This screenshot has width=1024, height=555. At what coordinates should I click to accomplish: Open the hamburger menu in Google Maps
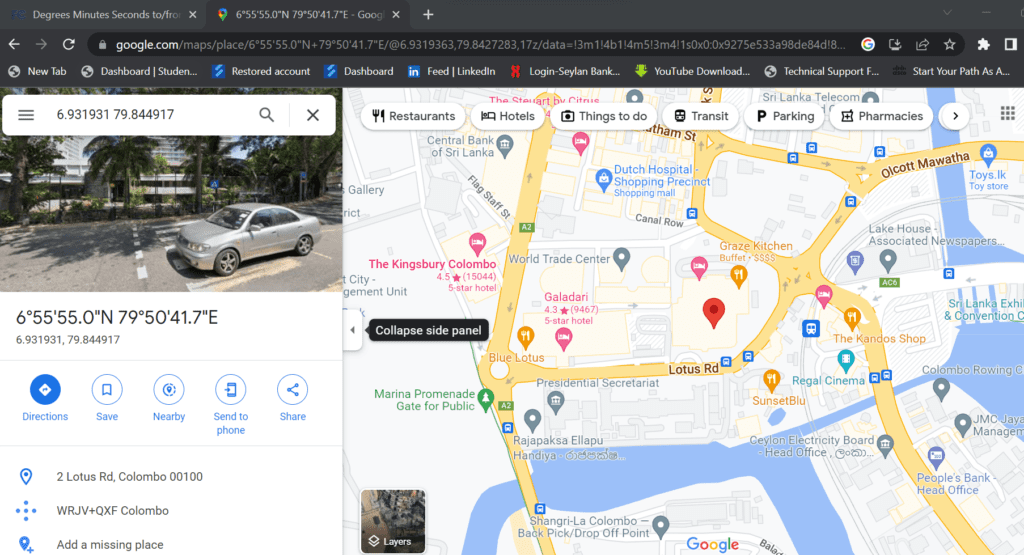(26, 115)
